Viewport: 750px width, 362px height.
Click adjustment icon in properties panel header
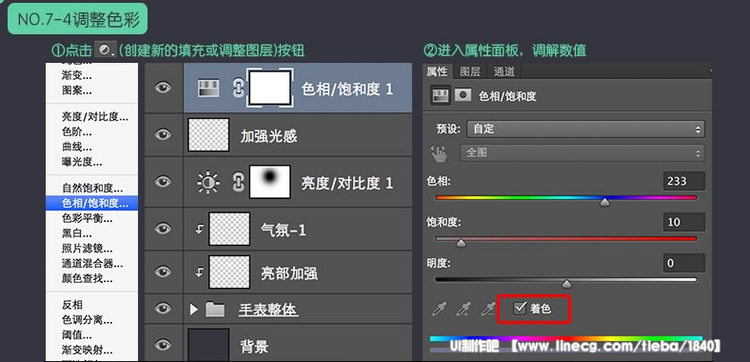click(441, 95)
